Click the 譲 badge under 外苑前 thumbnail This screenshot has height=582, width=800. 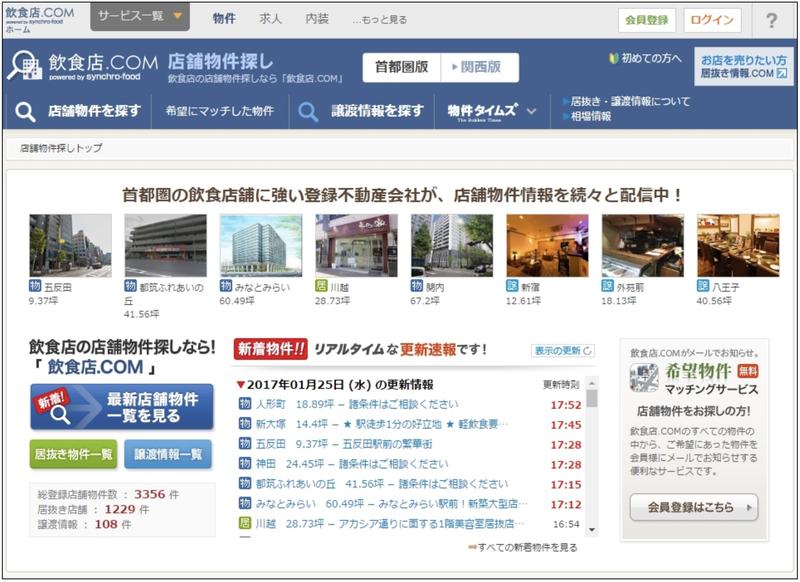point(607,286)
